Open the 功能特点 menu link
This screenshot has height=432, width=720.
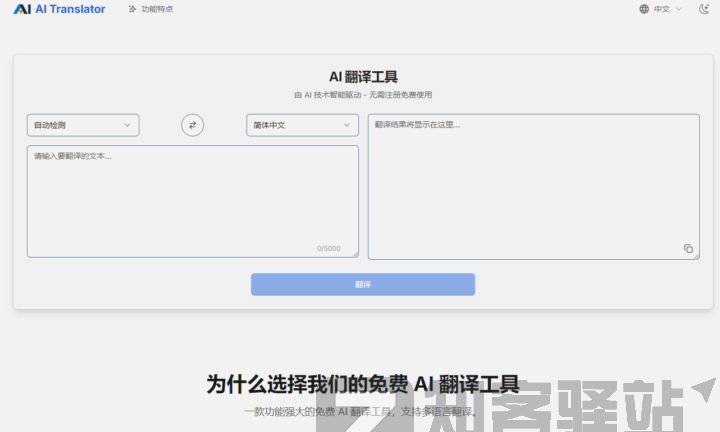151,9
